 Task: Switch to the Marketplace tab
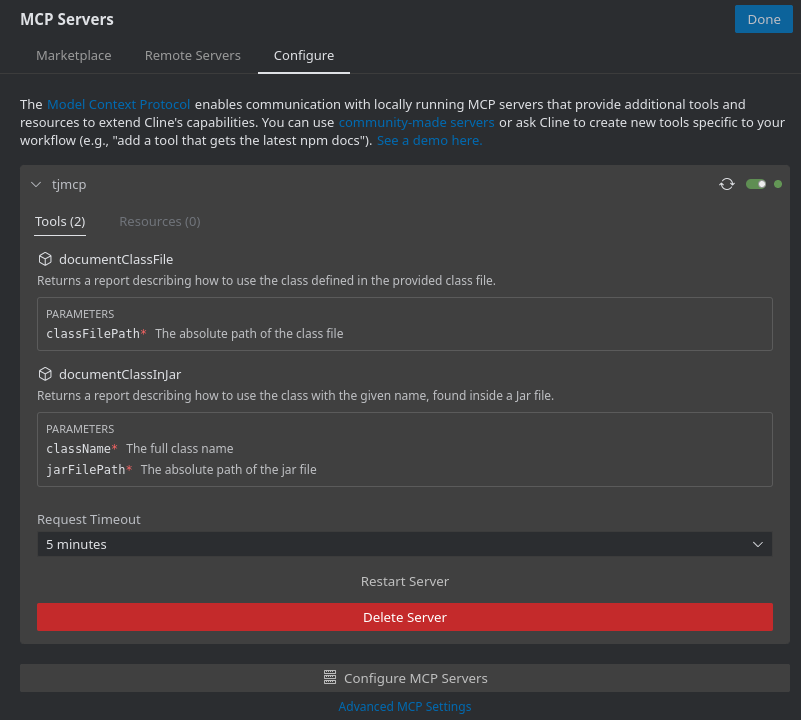point(73,55)
